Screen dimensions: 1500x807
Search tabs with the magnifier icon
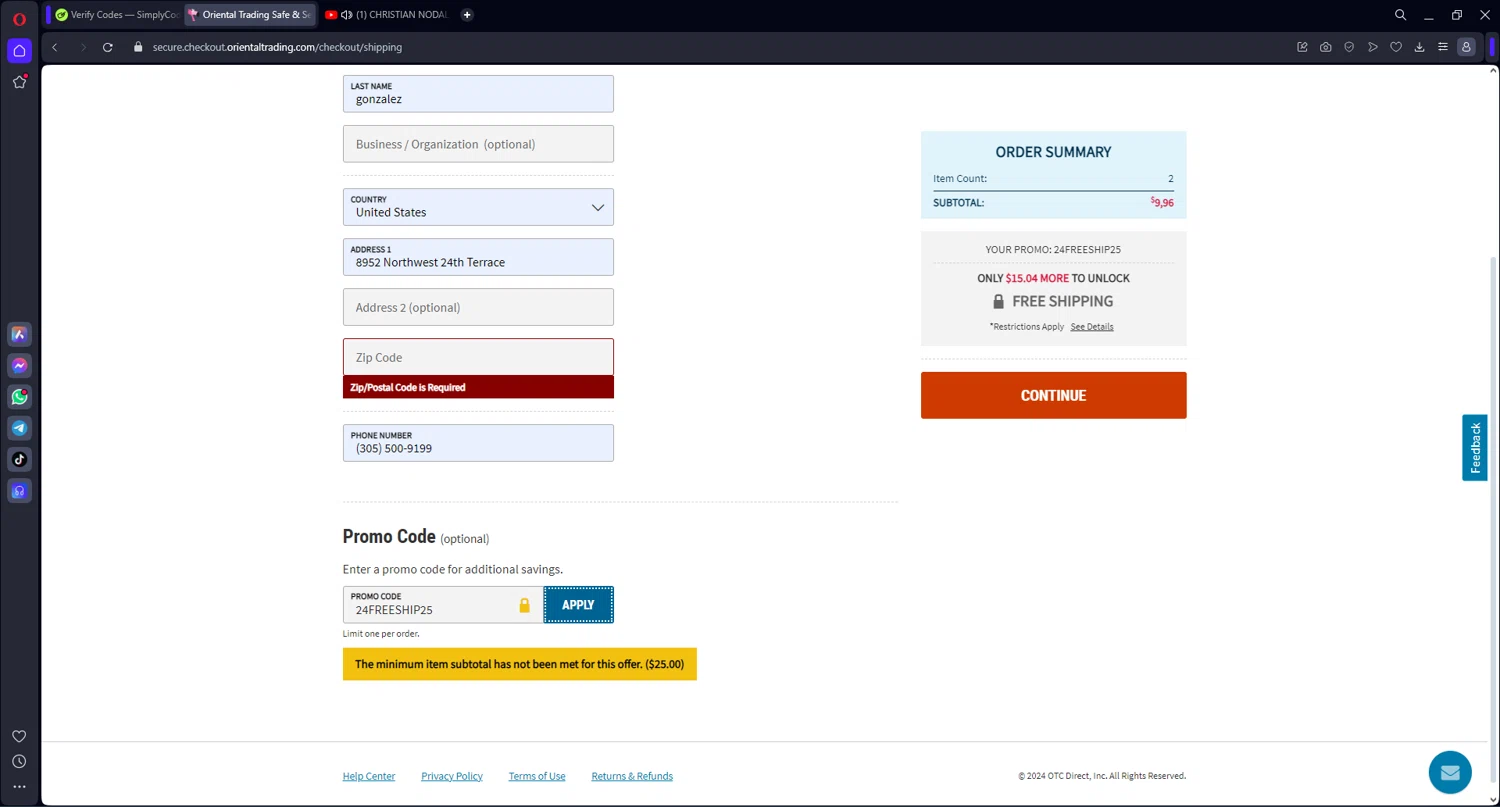pyautogui.click(x=1400, y=15)
